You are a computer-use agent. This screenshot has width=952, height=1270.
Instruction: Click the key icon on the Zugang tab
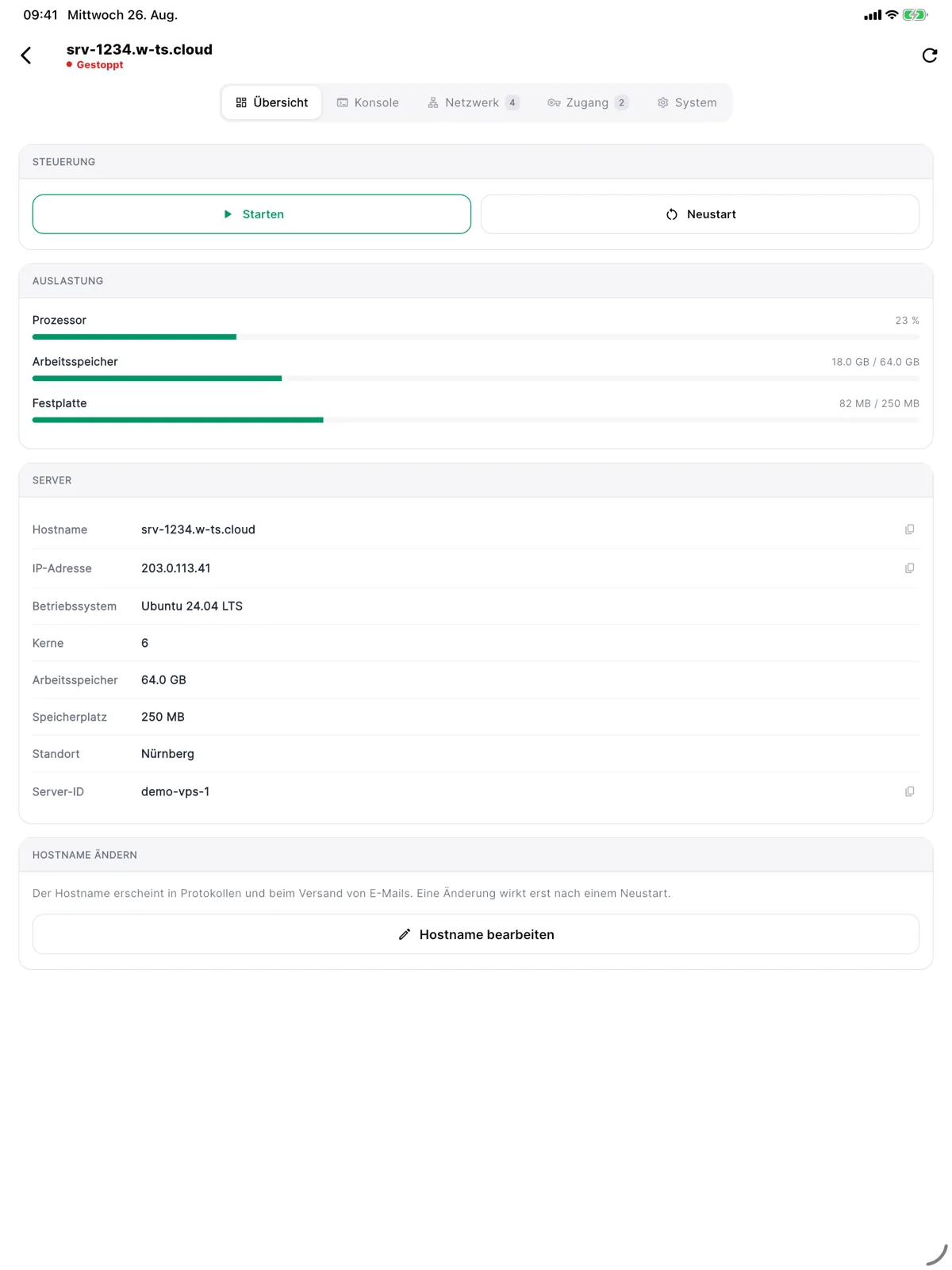coord(554,102)
